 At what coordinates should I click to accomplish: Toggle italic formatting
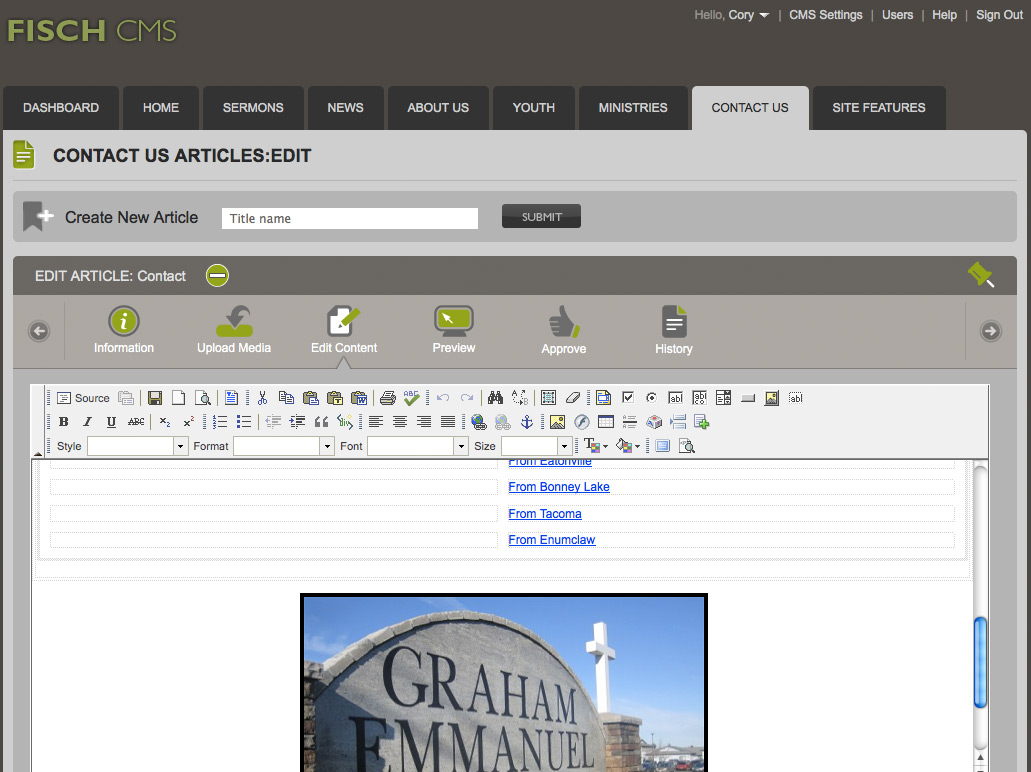point(87,422)
